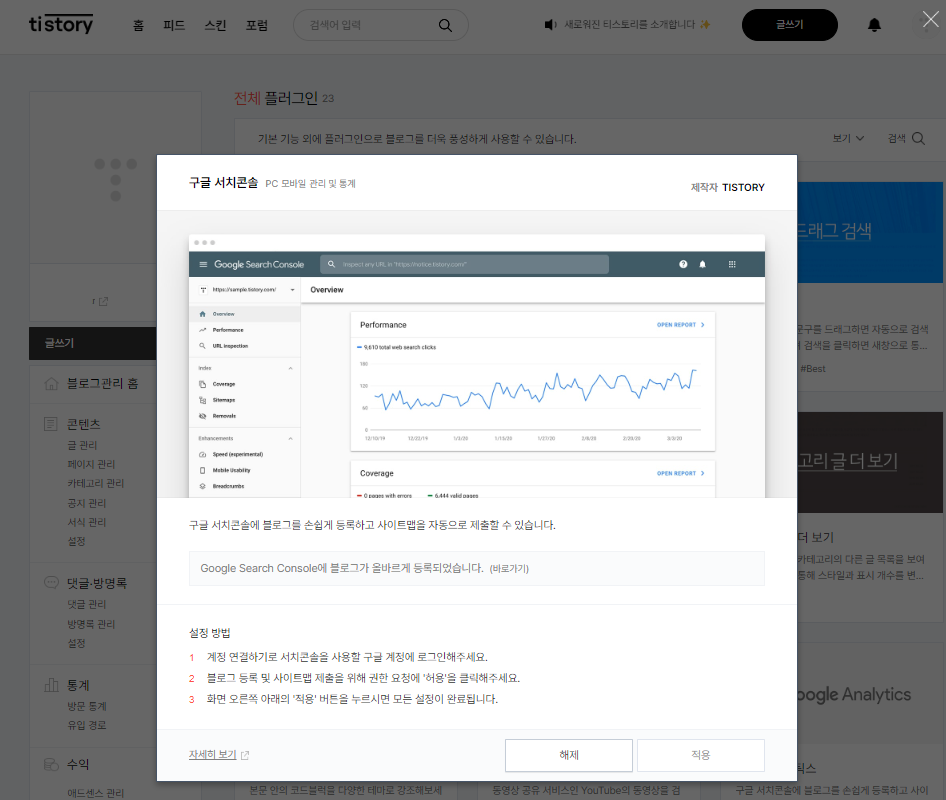Open 설정 under 콘텐츠

[x=76, y=541]
